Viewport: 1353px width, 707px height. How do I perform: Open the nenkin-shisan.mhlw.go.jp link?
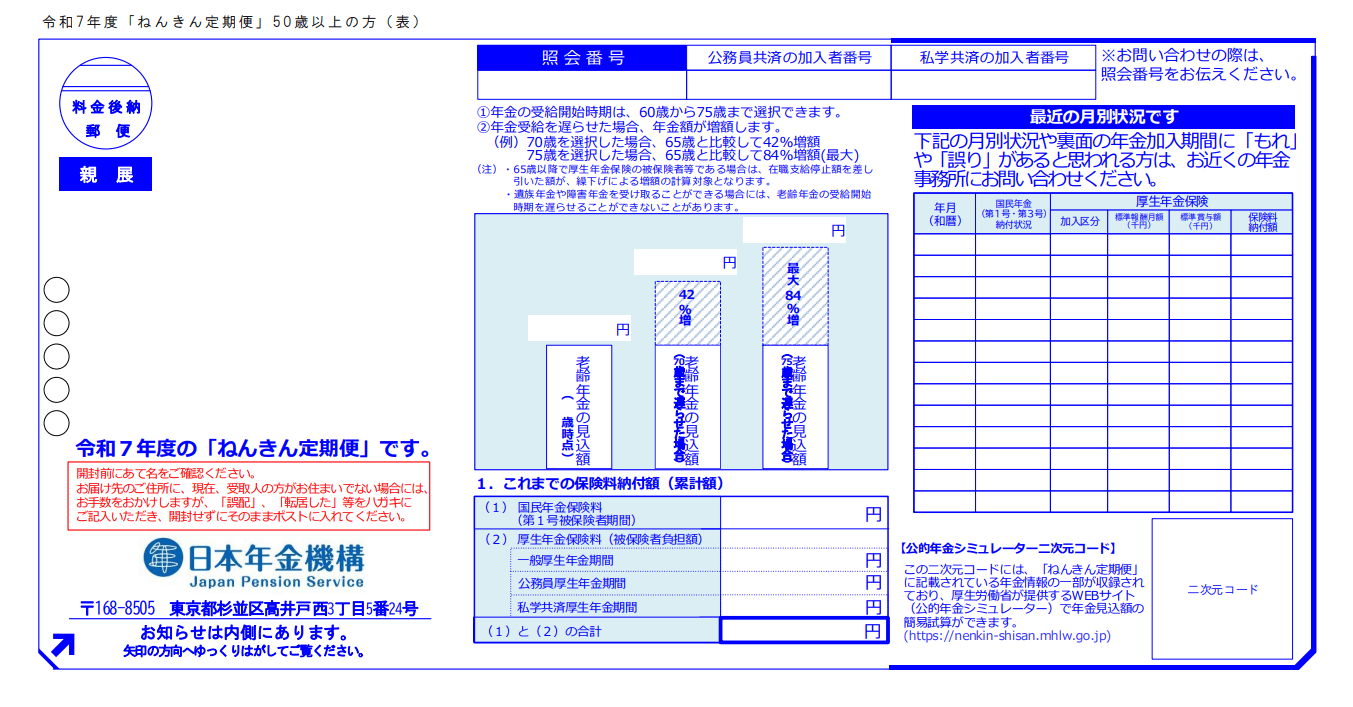click(1007, 635)
